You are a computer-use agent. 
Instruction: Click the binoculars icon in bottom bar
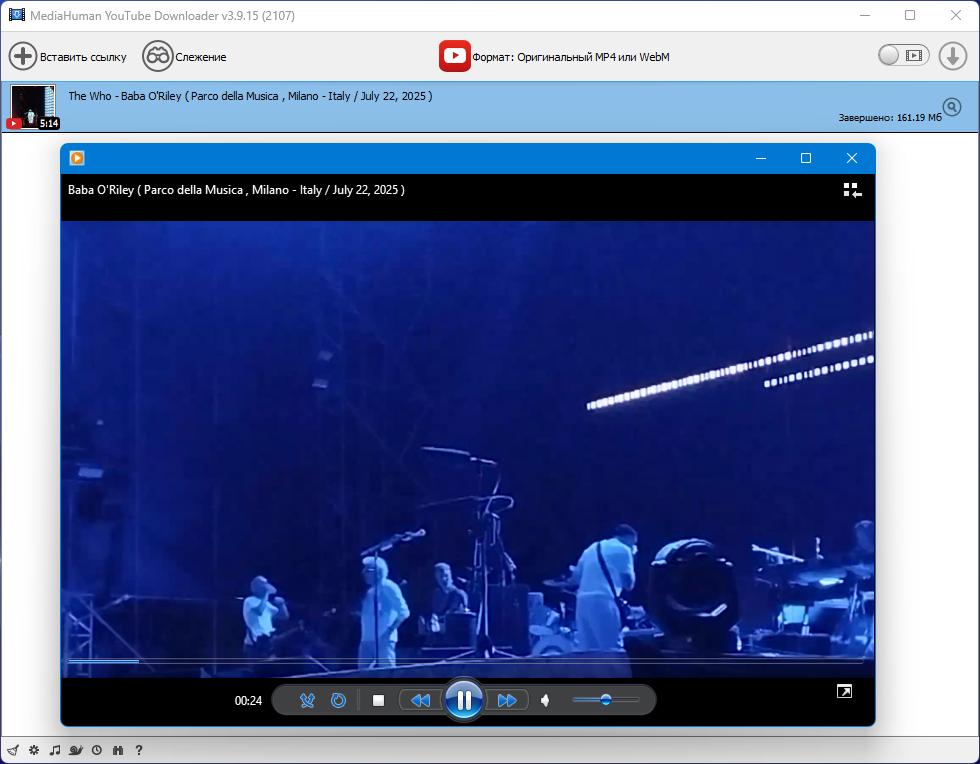118,750
